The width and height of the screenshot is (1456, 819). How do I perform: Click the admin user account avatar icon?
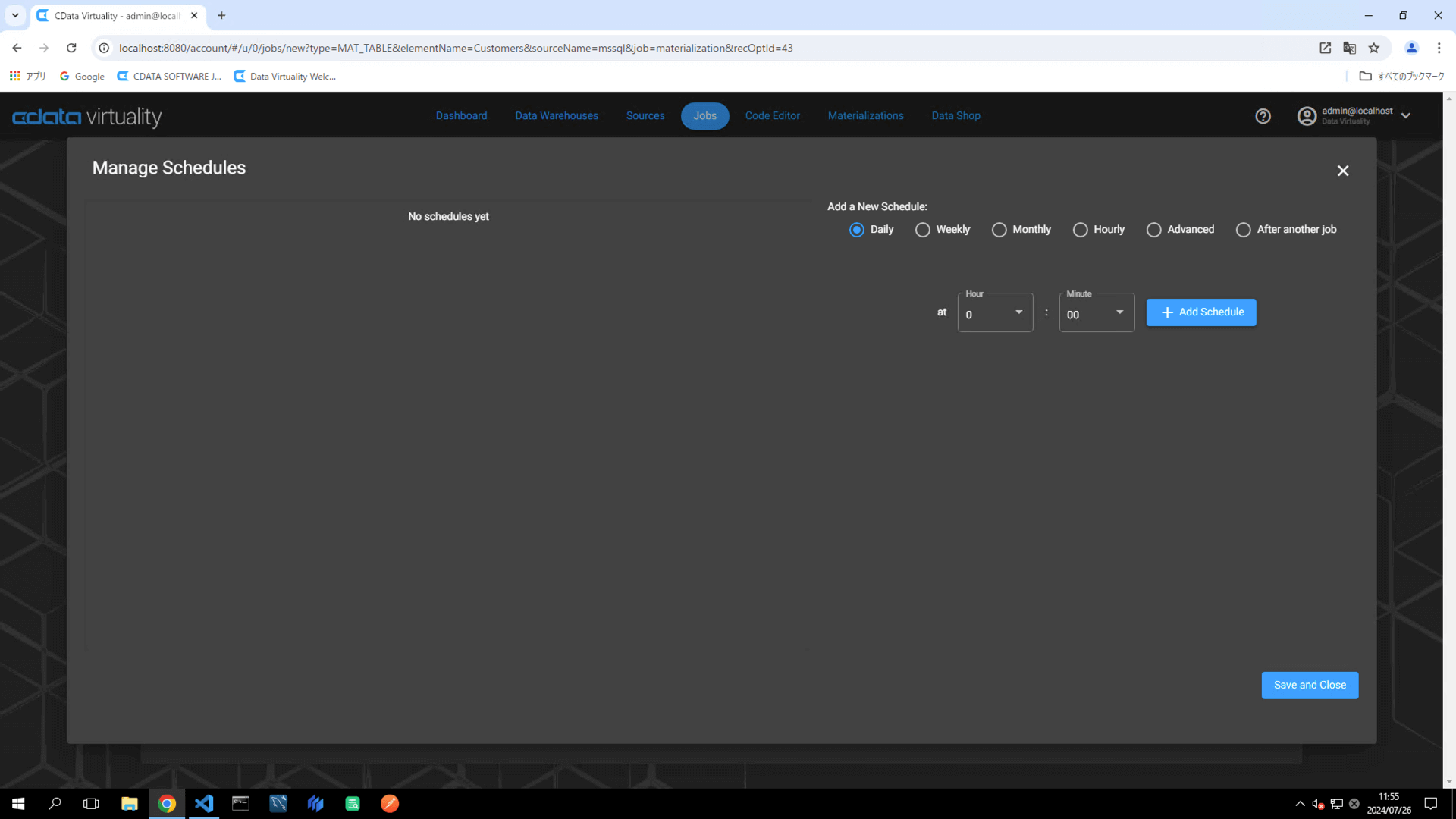pyautogui.click(x=1307, y=116)
